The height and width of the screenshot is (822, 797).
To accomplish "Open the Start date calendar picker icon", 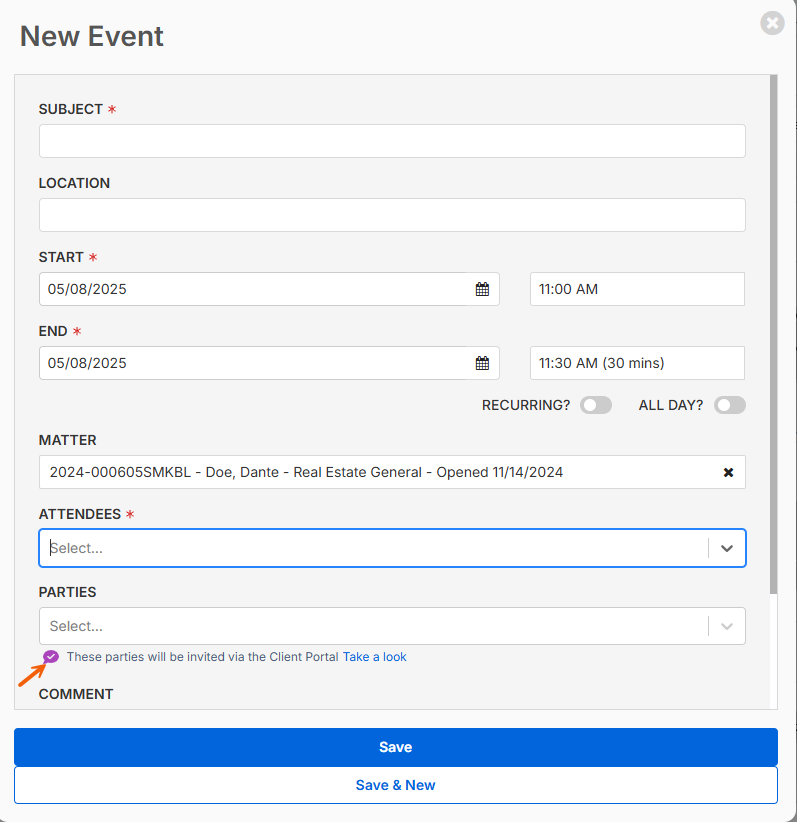I will (482, 289).
